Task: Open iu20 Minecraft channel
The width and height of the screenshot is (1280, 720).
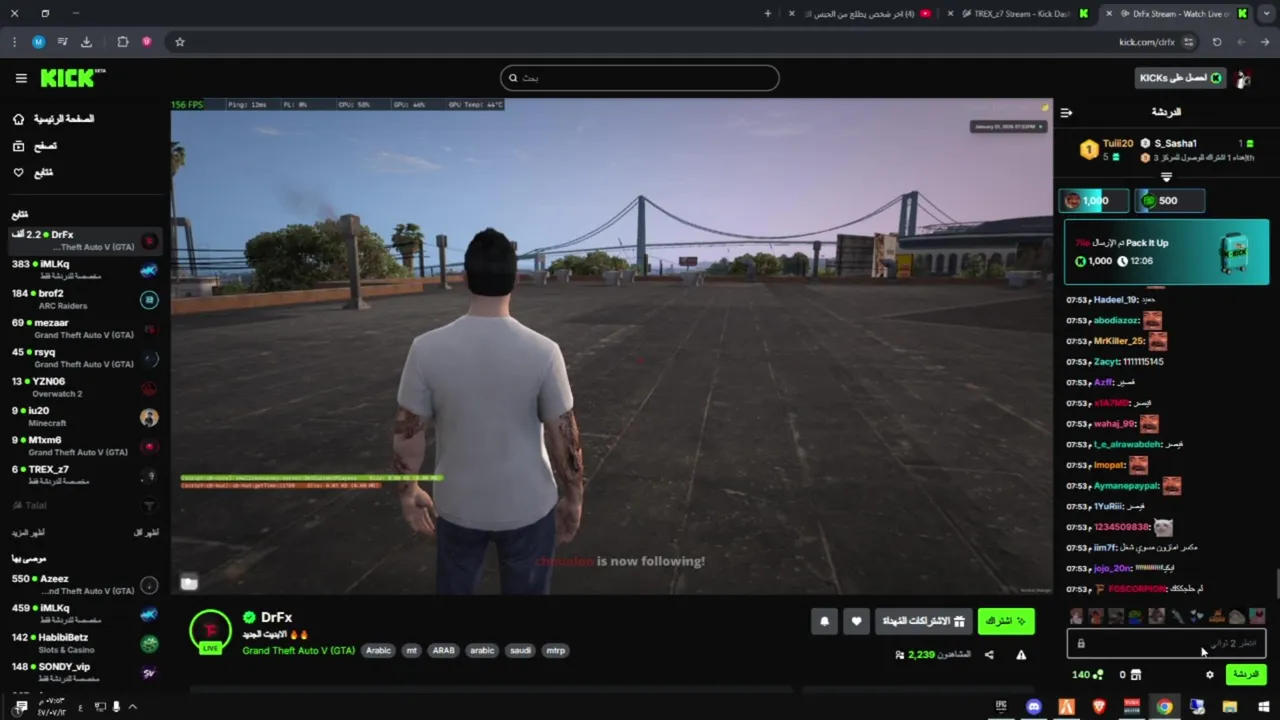Action: 84,416
